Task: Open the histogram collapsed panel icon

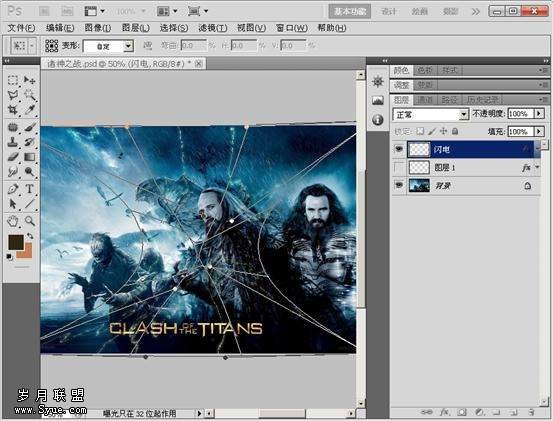Action: point(378,100)
